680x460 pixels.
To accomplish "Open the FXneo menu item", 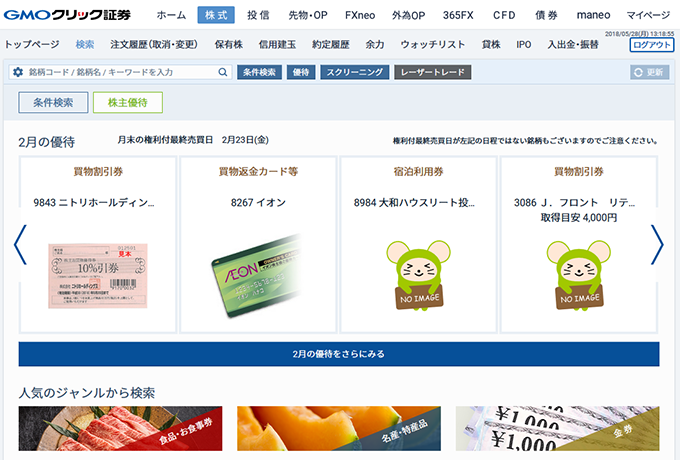I will coord(361,16).
